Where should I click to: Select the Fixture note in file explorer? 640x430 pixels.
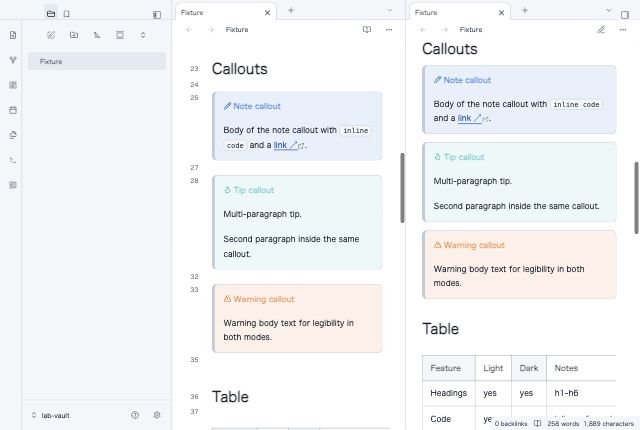pos(97,61)
